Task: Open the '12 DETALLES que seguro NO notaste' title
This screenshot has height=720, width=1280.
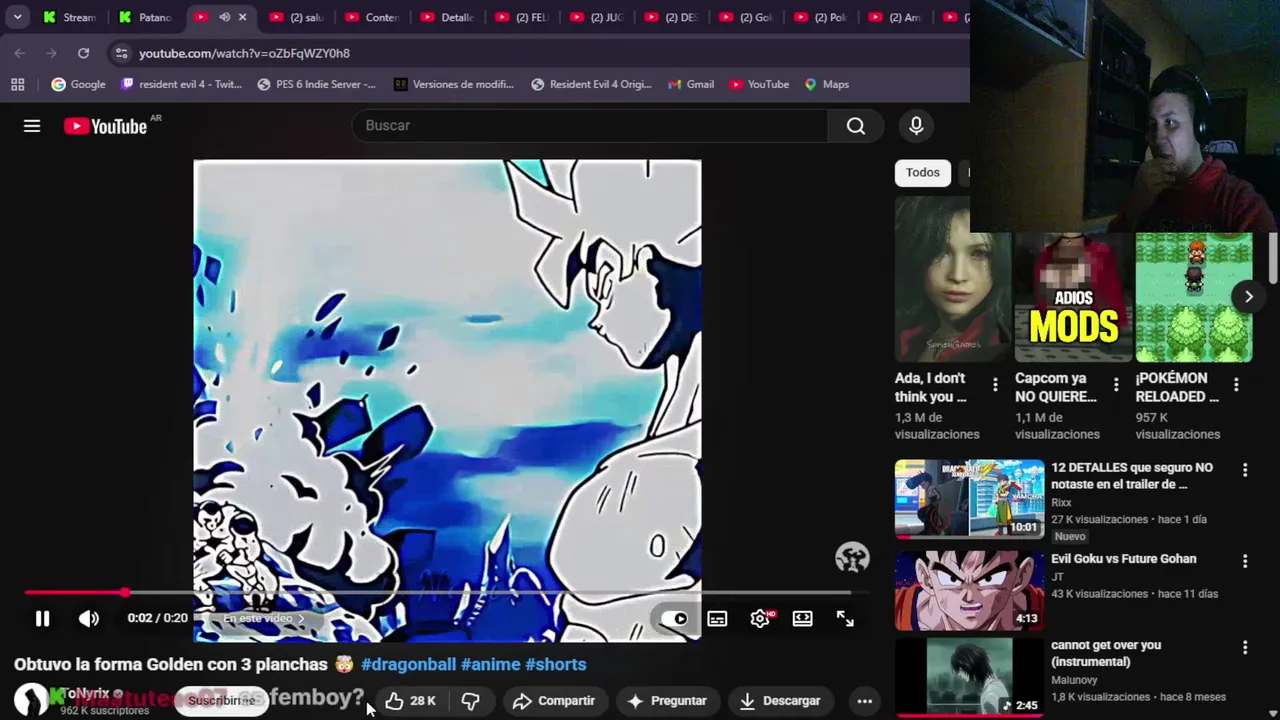Action: pyautogui.click(x=1132, y=476)
